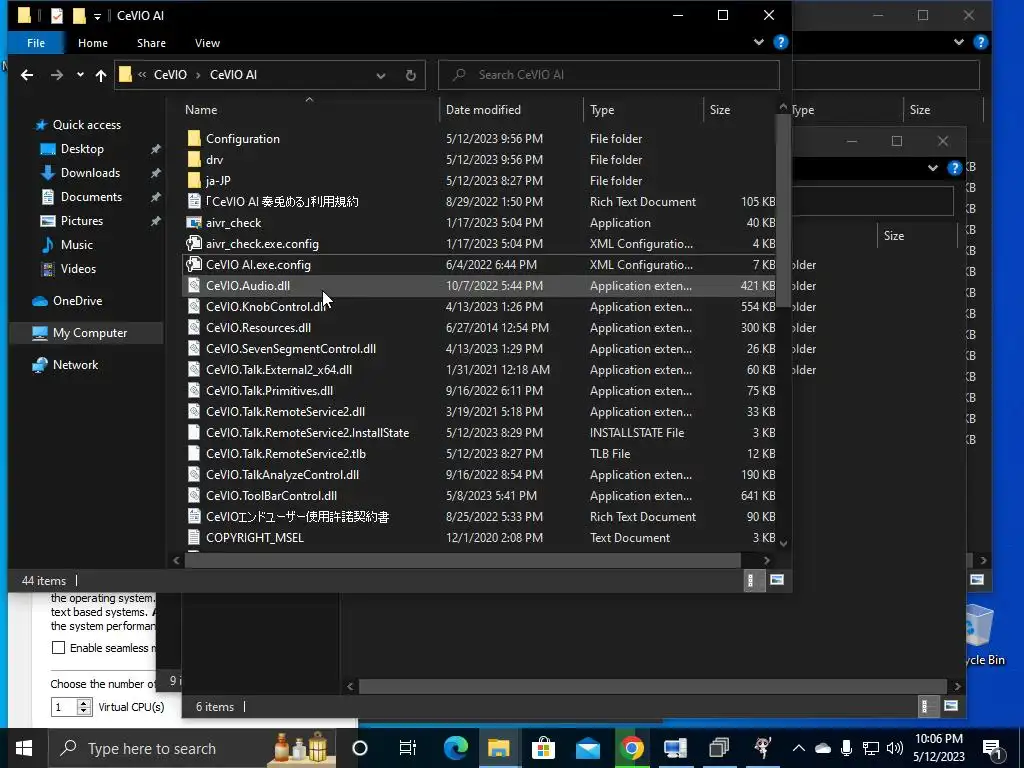1024x768 pixels.
Task: Select CeVIO.Talk.RemoteService2.dll file
Action: click(285, 411)
